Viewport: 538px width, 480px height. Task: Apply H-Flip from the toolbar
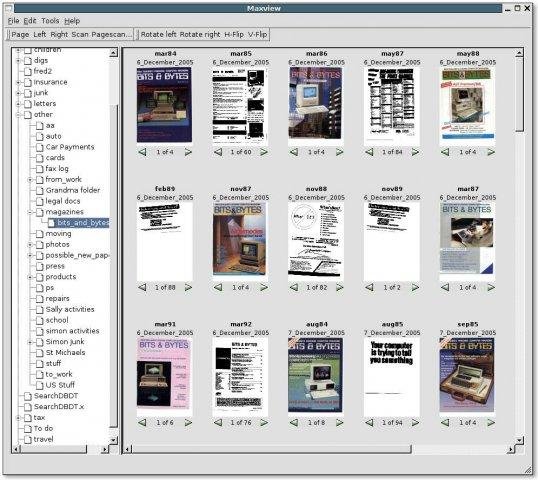[234, 34]
